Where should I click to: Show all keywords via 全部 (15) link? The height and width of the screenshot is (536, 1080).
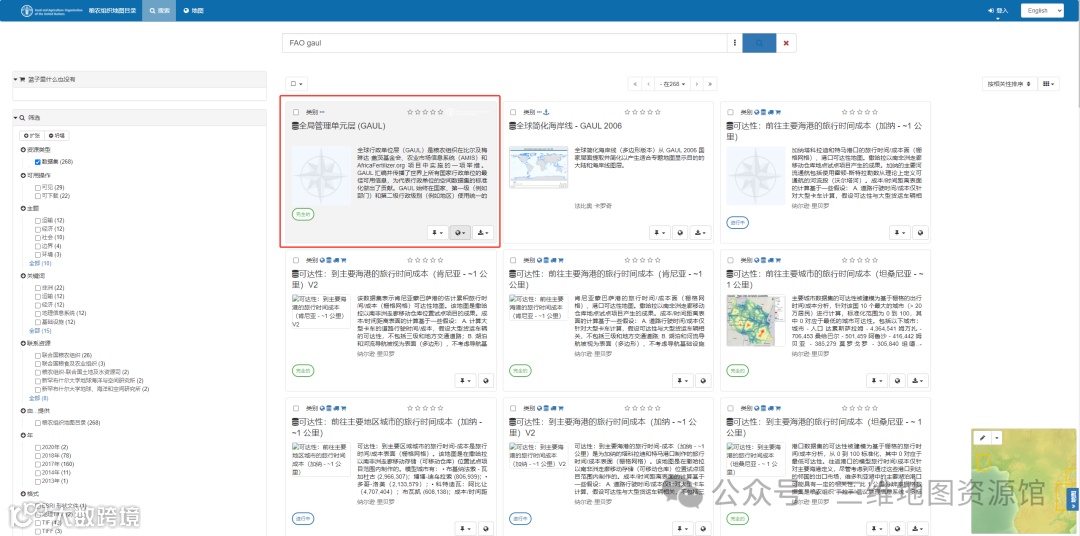tap(40, 331)
